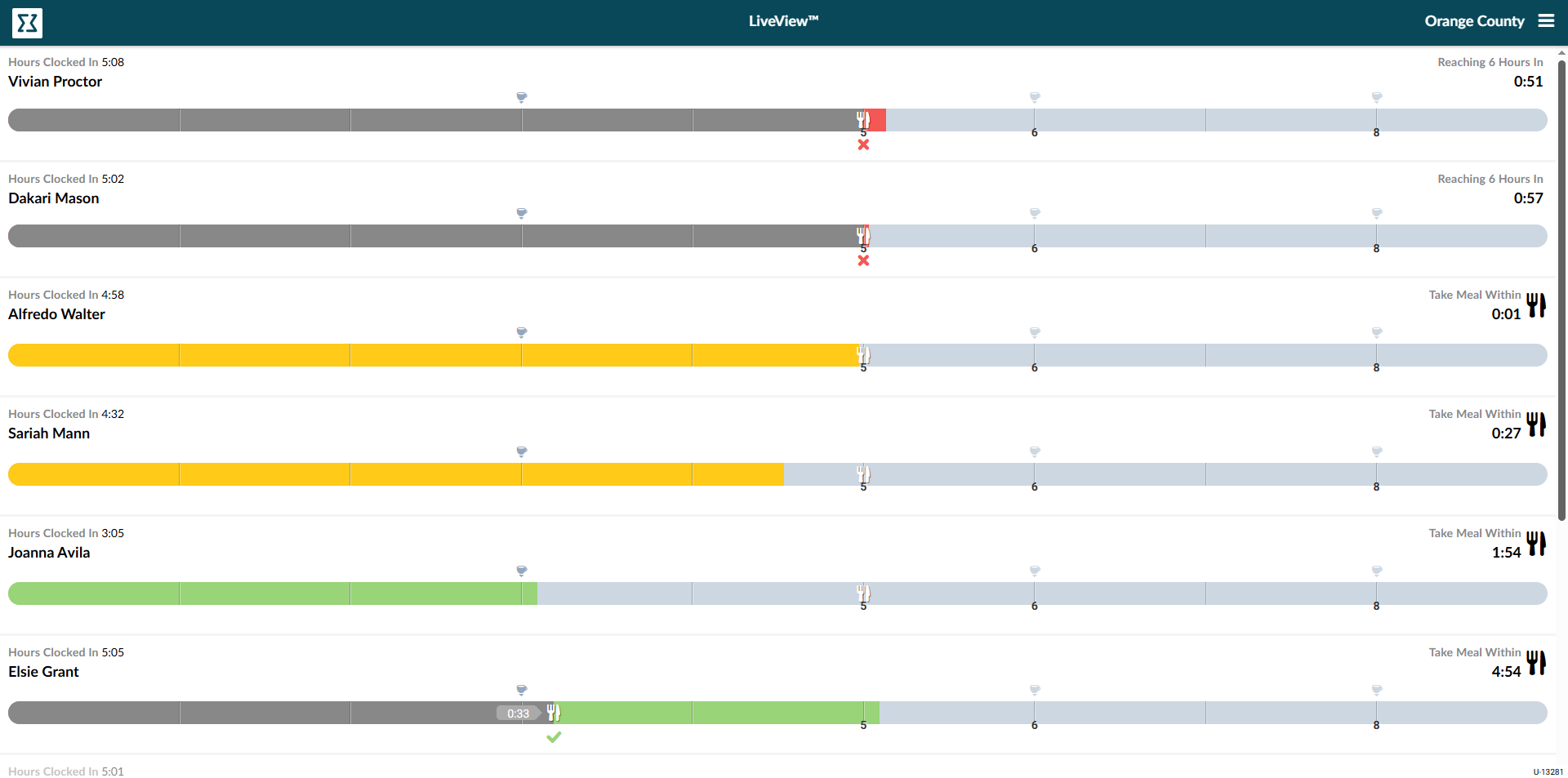Click Joanna Avila's green progress bar
Image resolution: width=1568 pixels, height=778 pixels.
point(269,594)
